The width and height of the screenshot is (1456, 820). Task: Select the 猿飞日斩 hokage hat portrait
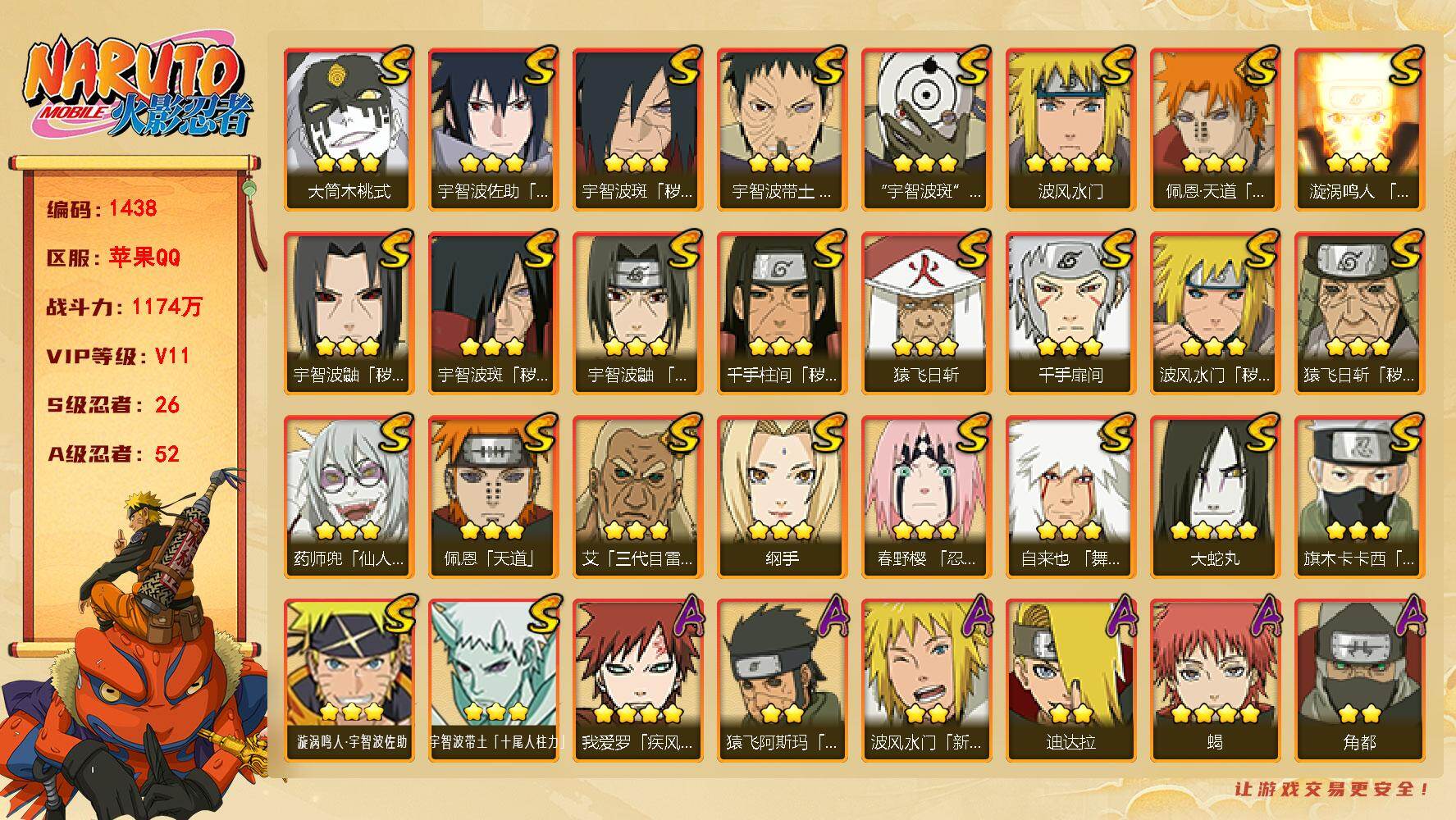(926, 313)
